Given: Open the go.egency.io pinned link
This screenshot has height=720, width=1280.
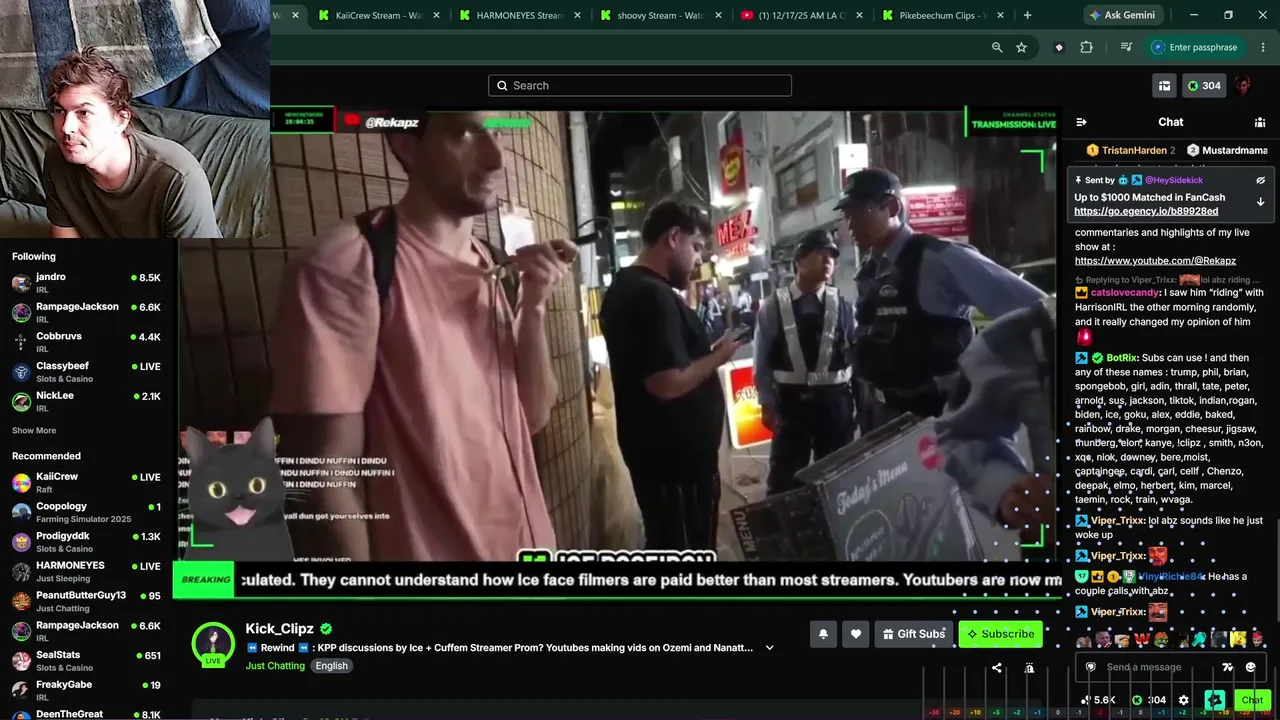Looking at the screenshot, I should (x=1146, y=211).
